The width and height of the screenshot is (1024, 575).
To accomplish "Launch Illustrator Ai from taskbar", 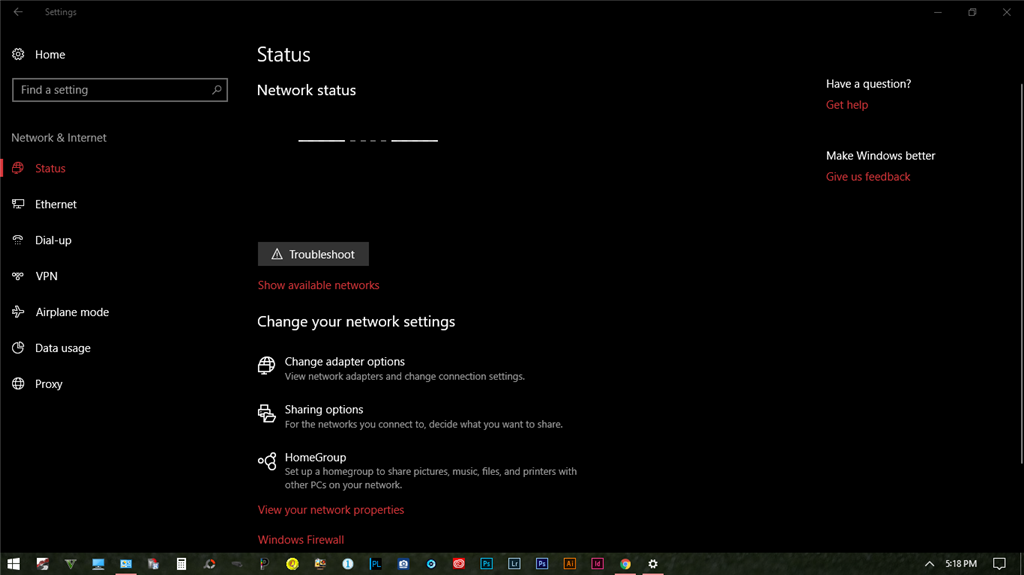I will 569,563.
